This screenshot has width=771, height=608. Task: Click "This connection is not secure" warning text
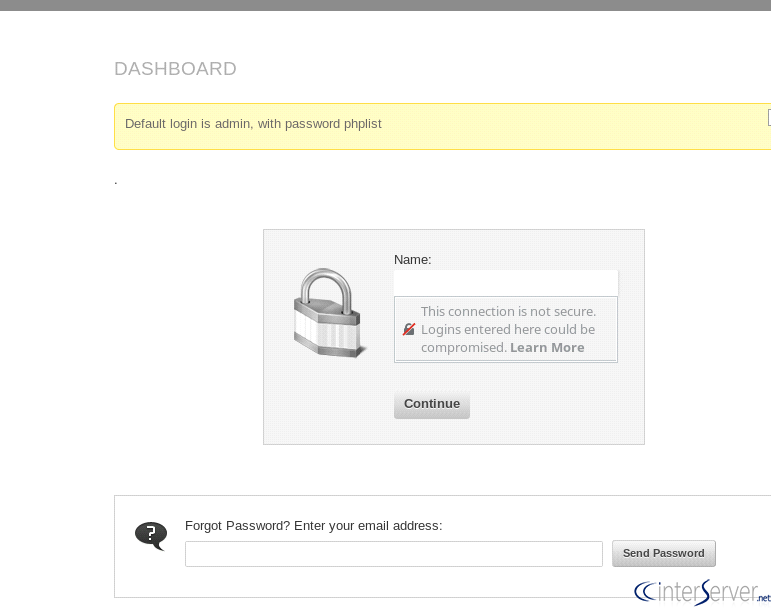click(508, 311)
